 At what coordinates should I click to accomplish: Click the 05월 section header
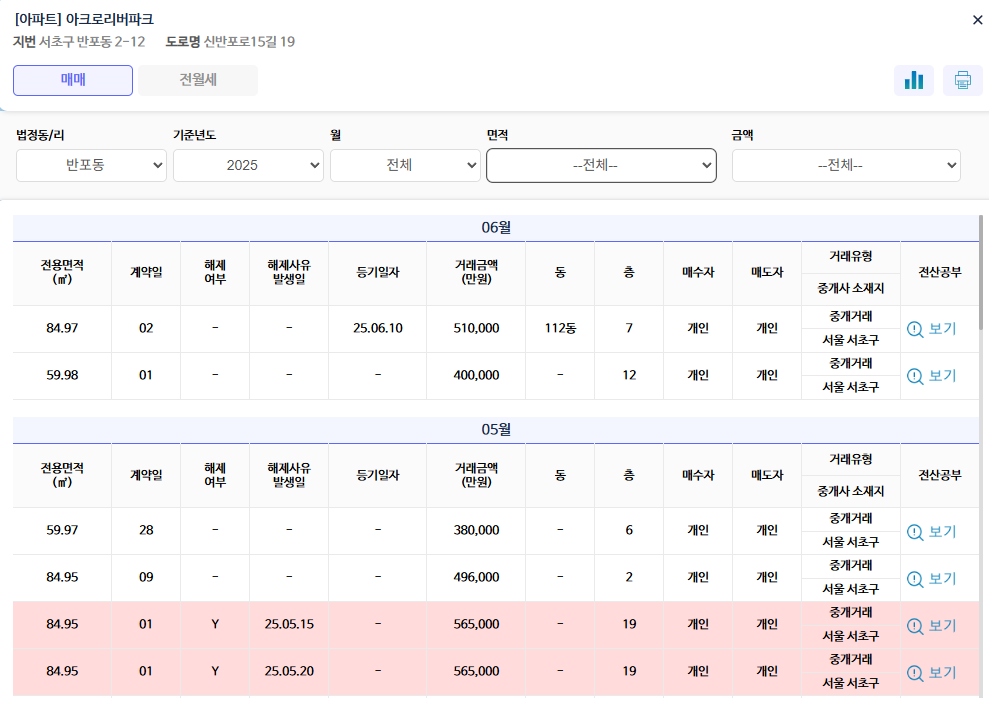[496, 430]
